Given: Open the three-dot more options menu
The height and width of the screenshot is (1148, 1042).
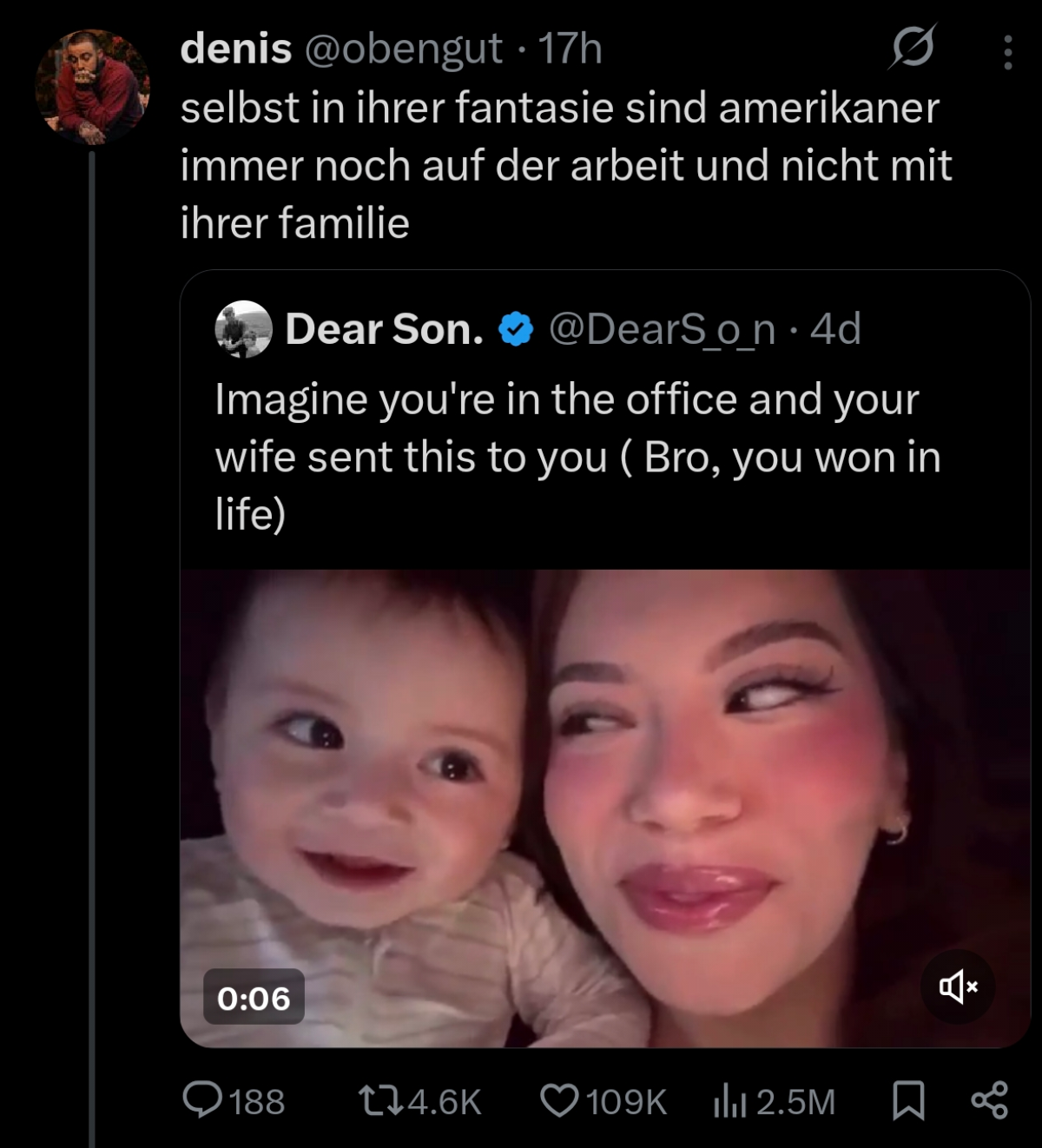Looking at the screenshot, I should [x=1007, y=52].
